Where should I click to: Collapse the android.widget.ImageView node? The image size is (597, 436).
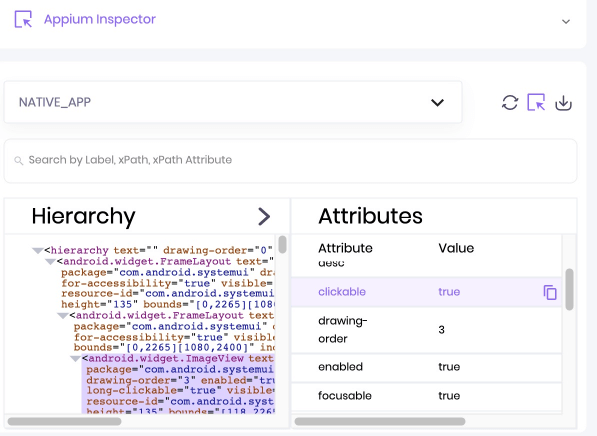click(75, 359)
